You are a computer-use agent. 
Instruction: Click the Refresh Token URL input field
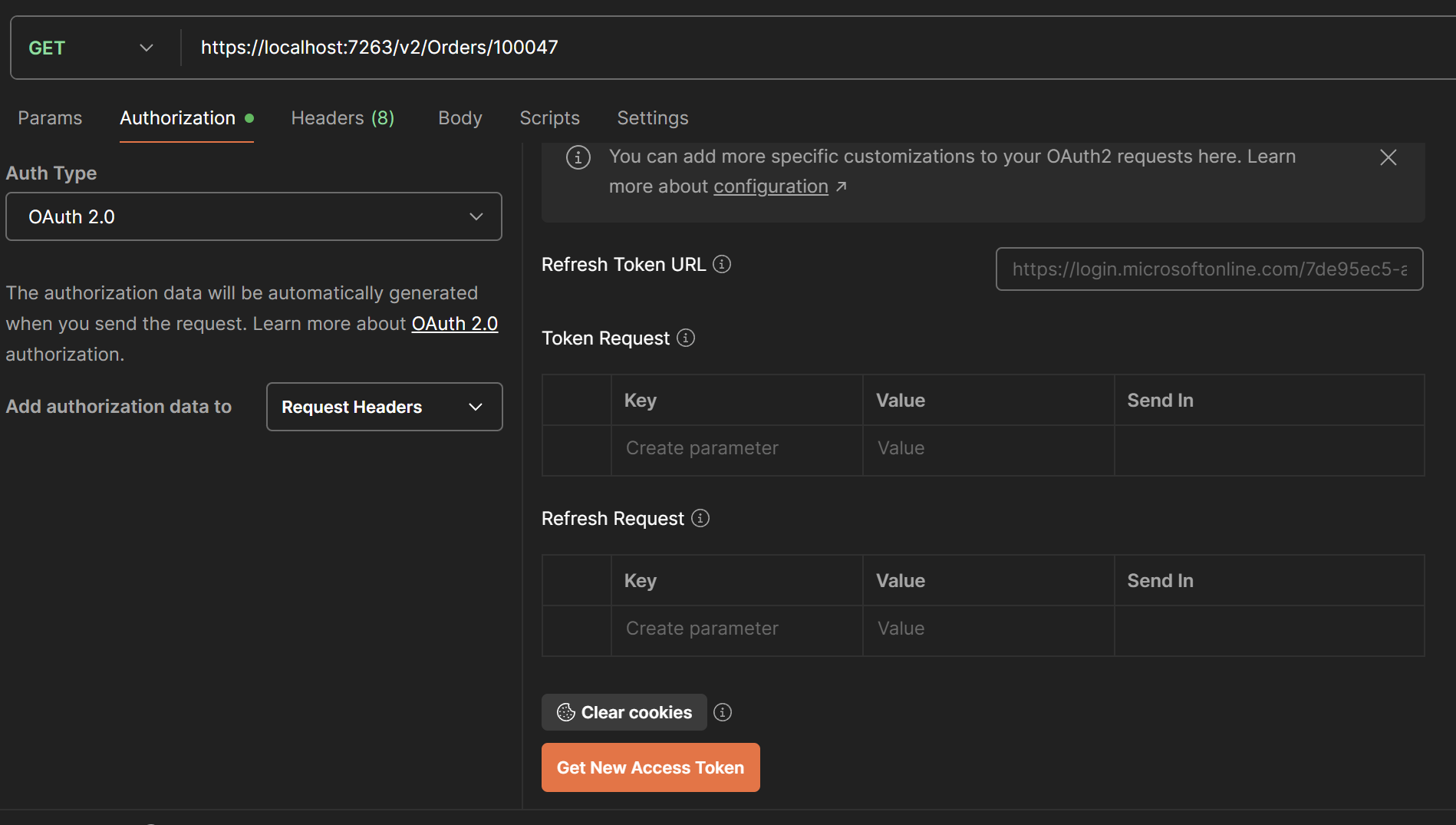pos(1209,269)
